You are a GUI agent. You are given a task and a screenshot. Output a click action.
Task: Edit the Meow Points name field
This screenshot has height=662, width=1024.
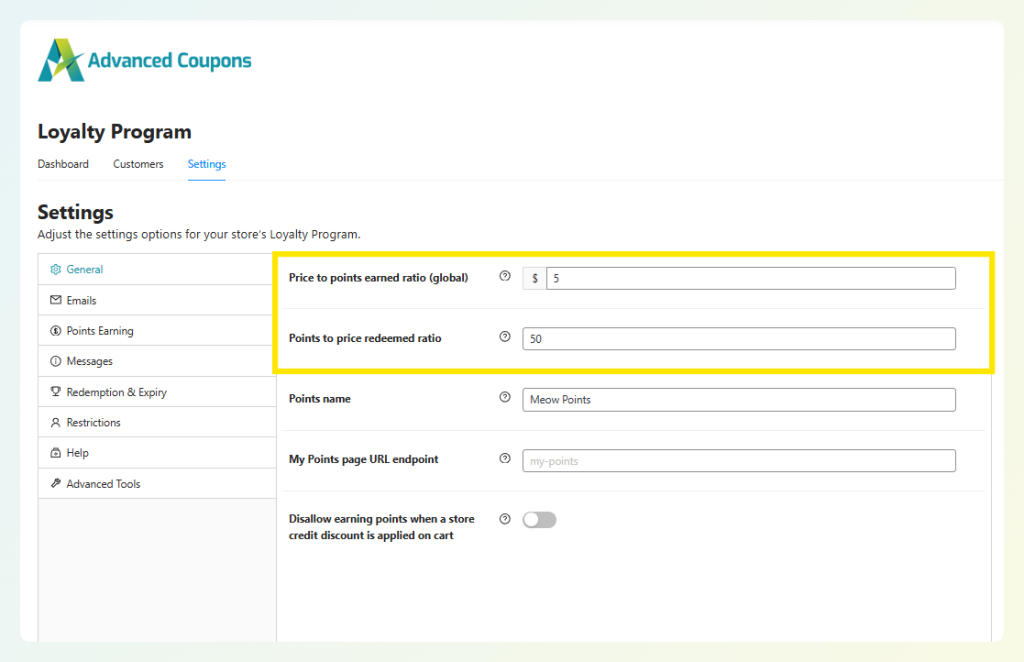[x=738, y=400]
